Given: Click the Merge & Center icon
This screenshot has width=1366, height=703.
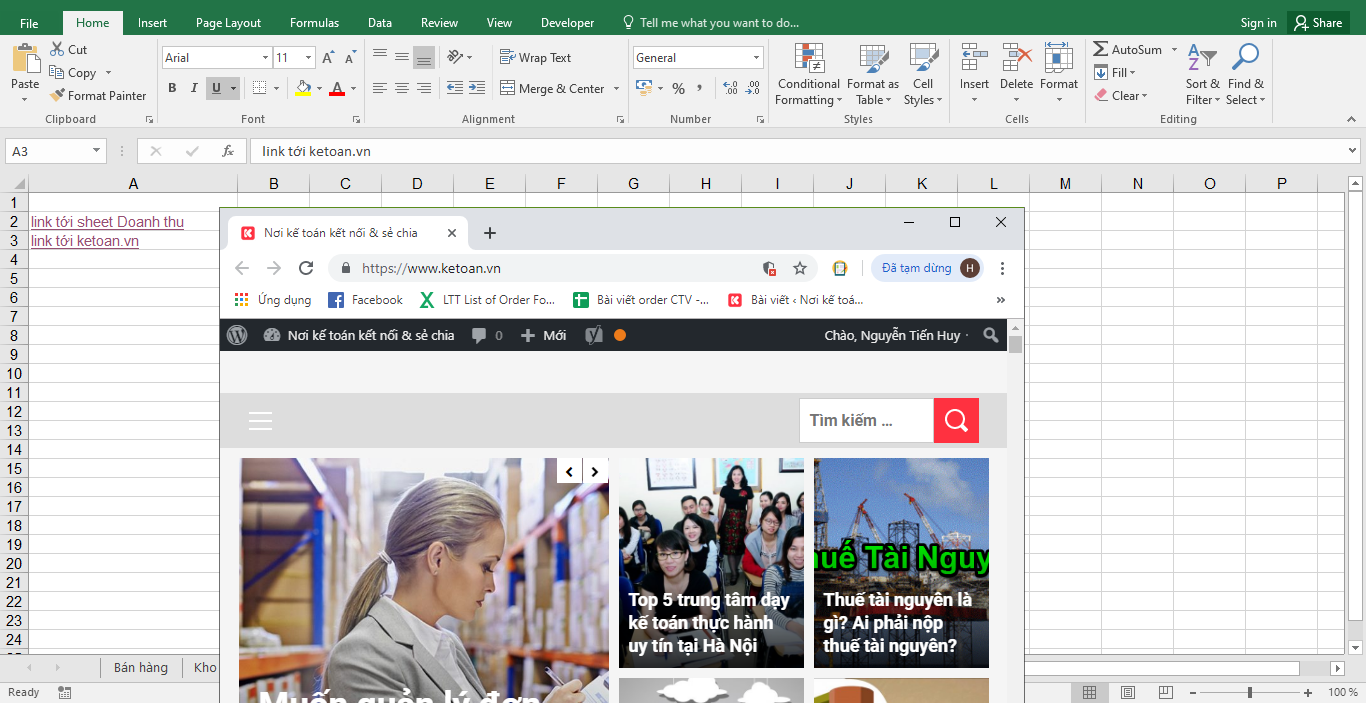Looking at the screenshot, I should pyautogui.click(x=508, y=89).
